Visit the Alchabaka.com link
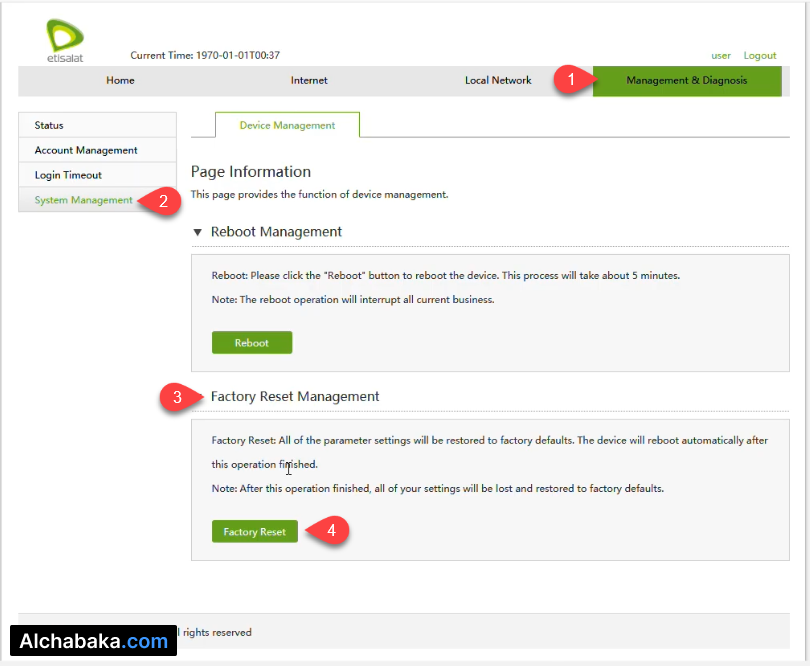 pos(94,641)
